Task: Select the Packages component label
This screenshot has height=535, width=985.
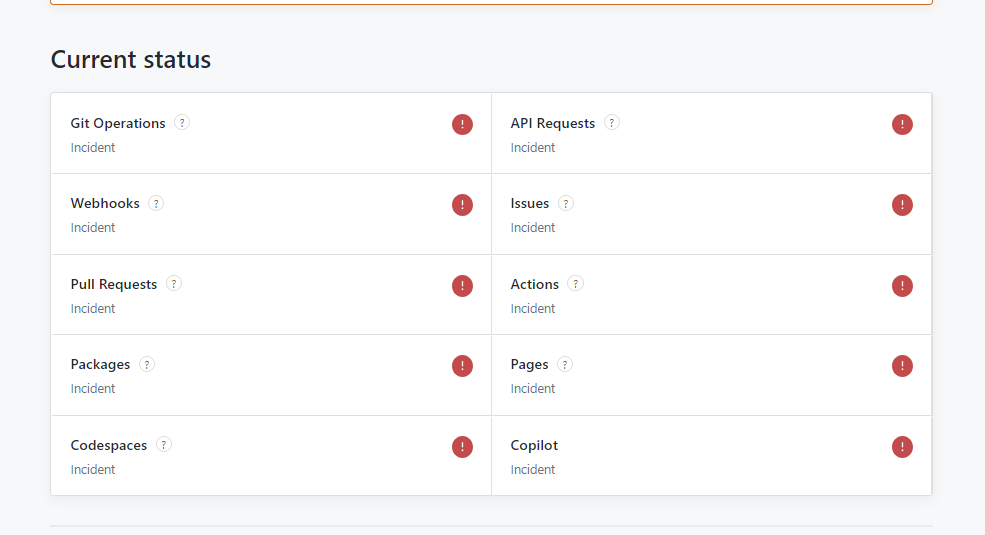Action: (101, 365)
